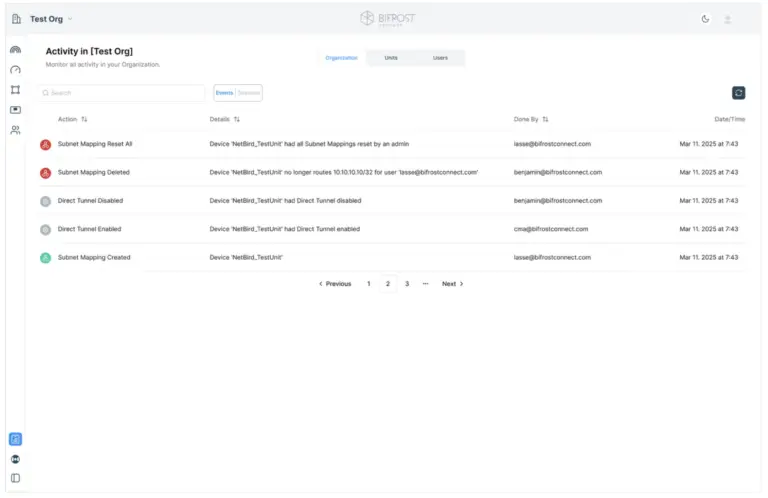This screenshot has width=768, height=498.
Task: Open the screen display icon in sidebar
Action: (16, 110)
